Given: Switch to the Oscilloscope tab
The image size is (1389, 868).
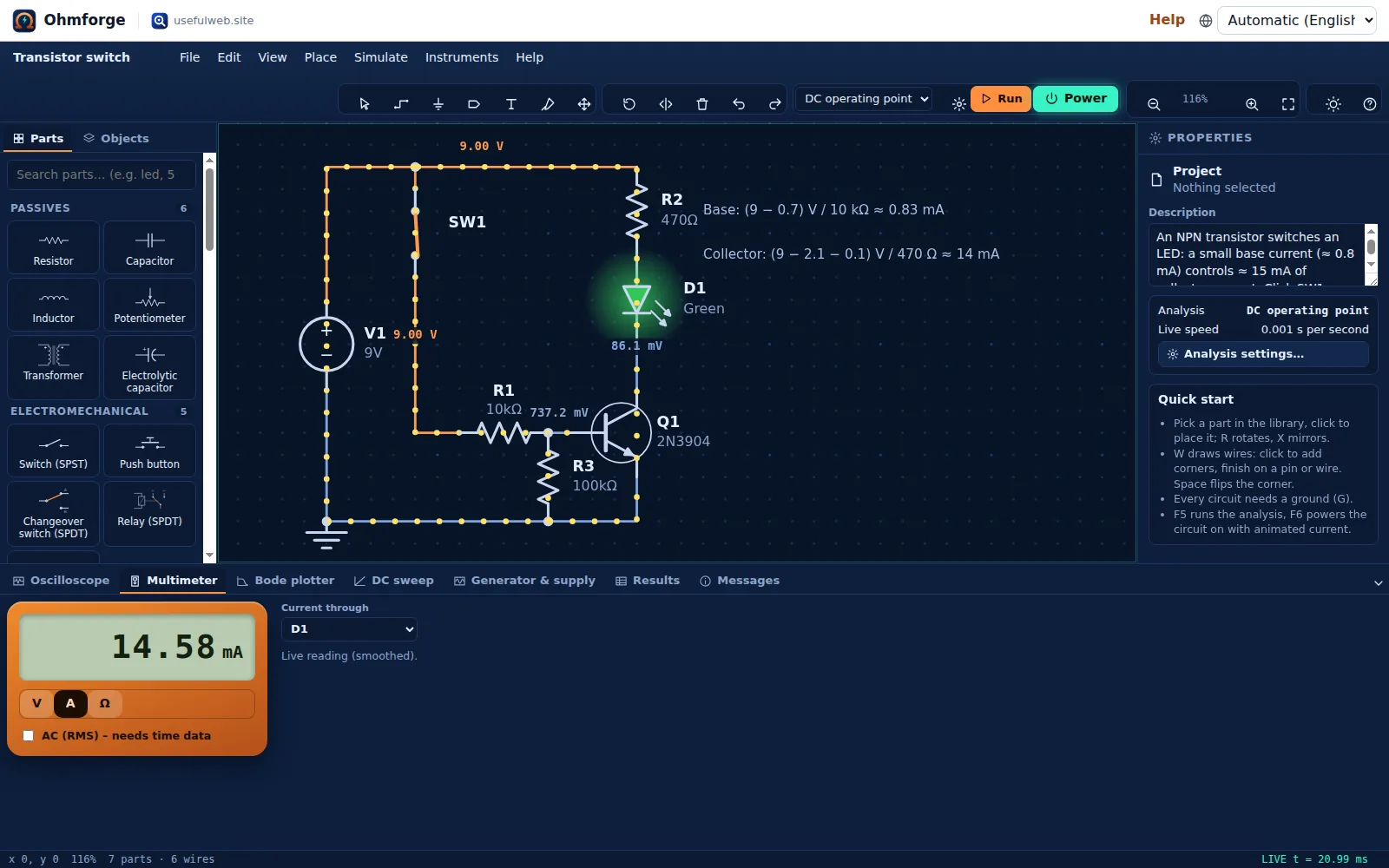Looking at the screenshot, I should click(x=62, y=581).
